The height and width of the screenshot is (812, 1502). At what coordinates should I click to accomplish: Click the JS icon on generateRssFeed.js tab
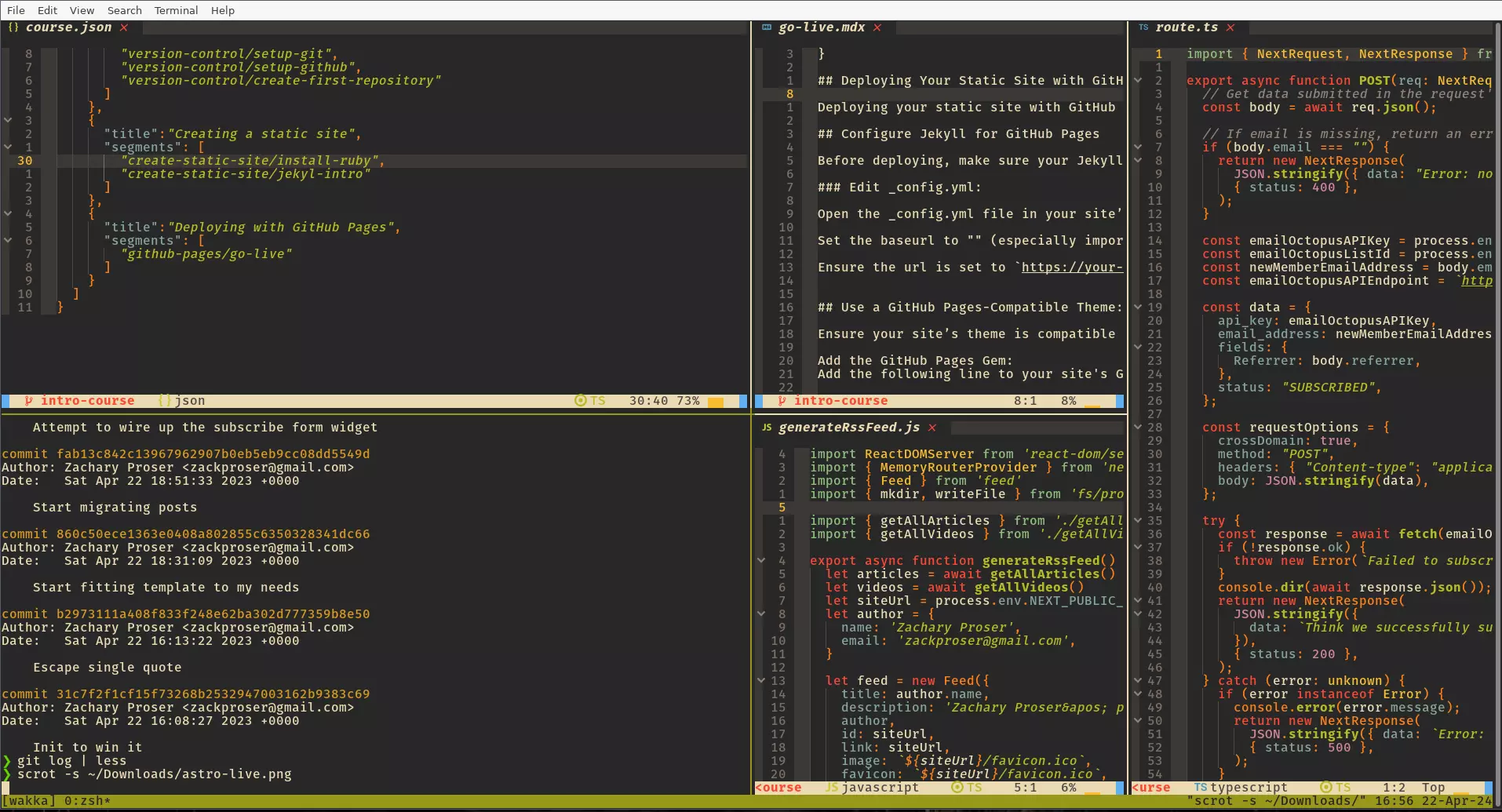click(x=766, y=428)
